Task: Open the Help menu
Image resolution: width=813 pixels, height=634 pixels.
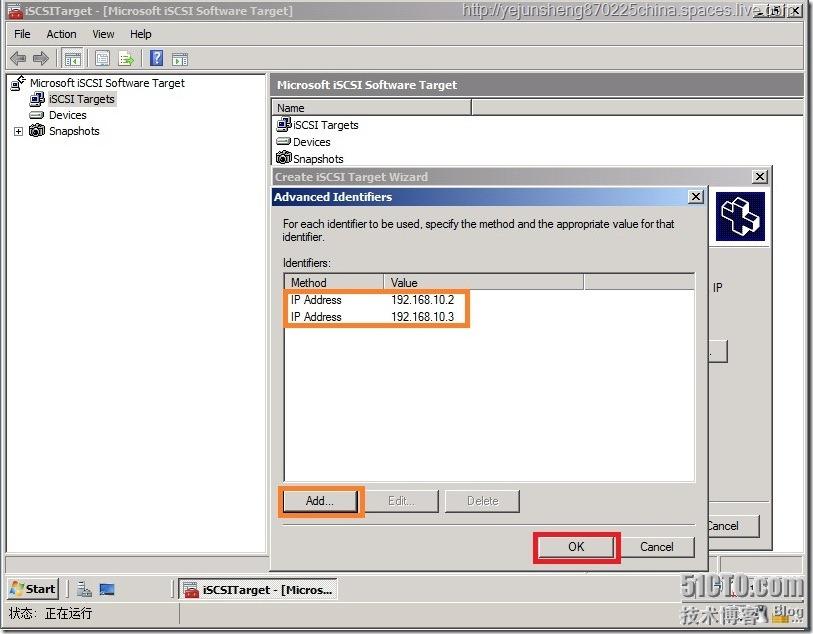Action: click(x=141, y=34)
